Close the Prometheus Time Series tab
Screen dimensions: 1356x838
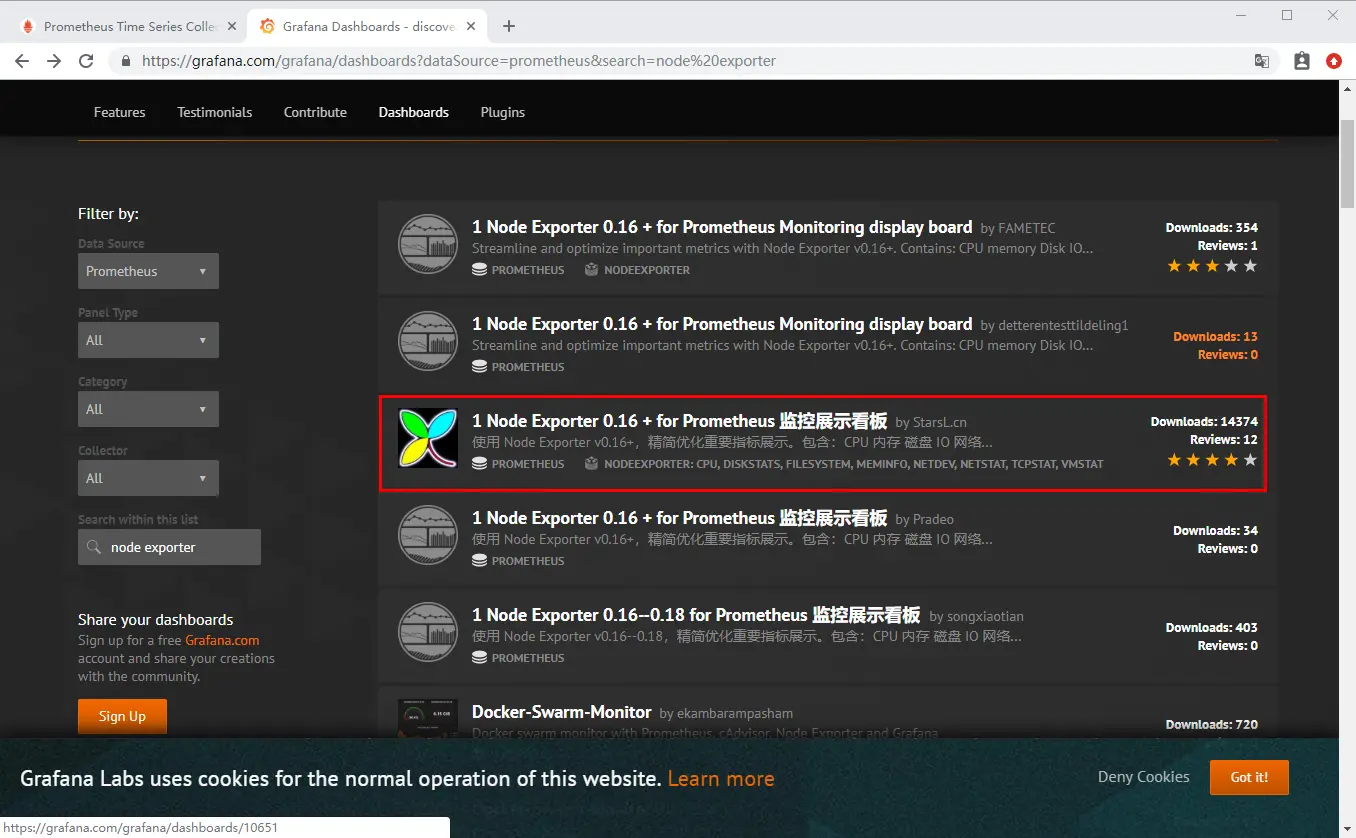coord(231,26)
